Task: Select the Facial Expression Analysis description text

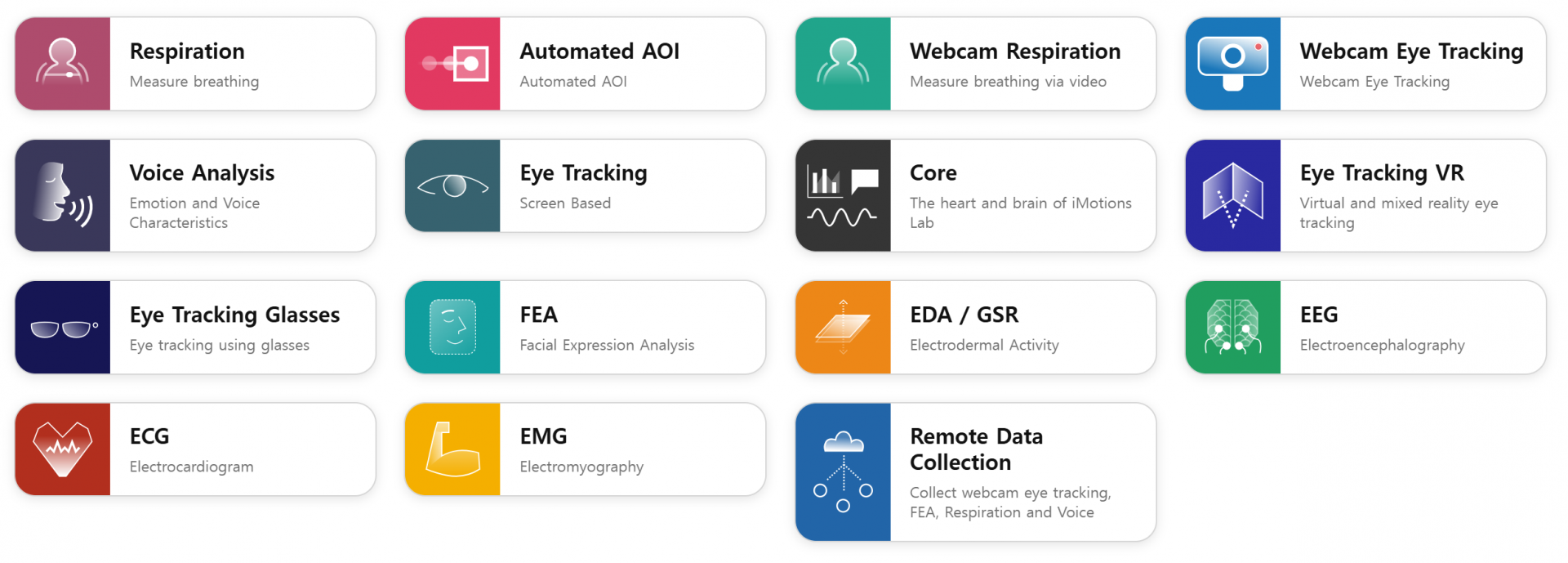Action: tap(607, 346)
